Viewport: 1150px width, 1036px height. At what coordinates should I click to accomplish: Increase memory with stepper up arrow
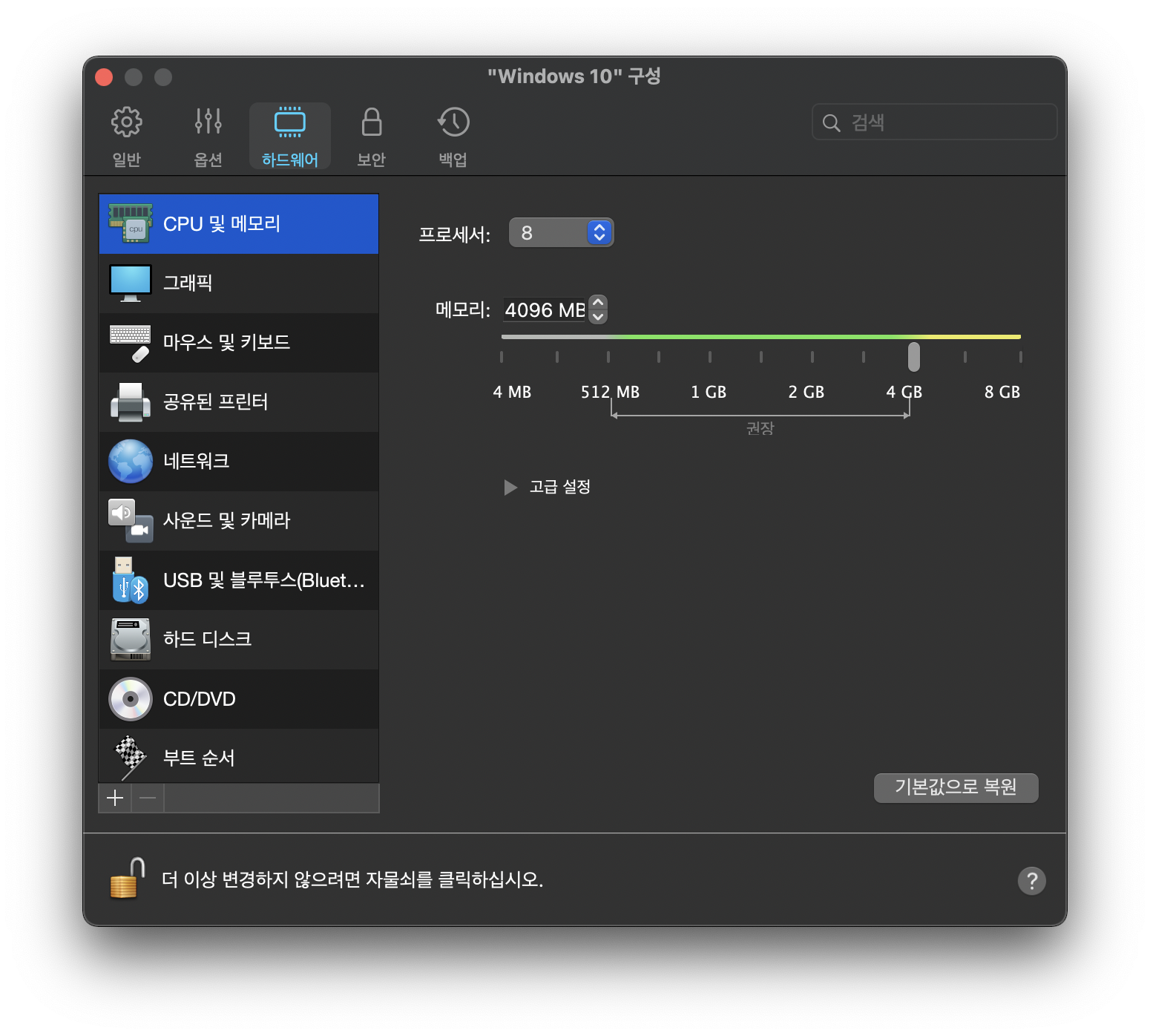point(598,303)
